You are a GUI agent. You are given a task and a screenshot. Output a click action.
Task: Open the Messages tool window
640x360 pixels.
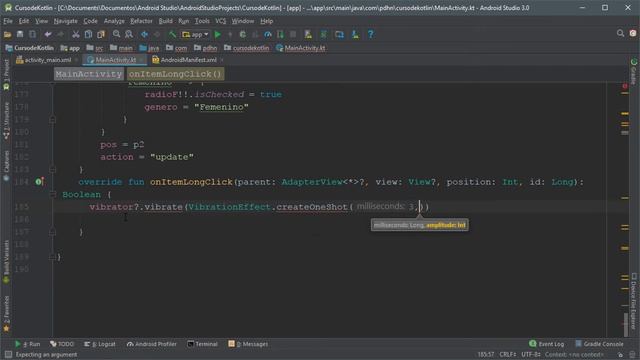(248, 344)
